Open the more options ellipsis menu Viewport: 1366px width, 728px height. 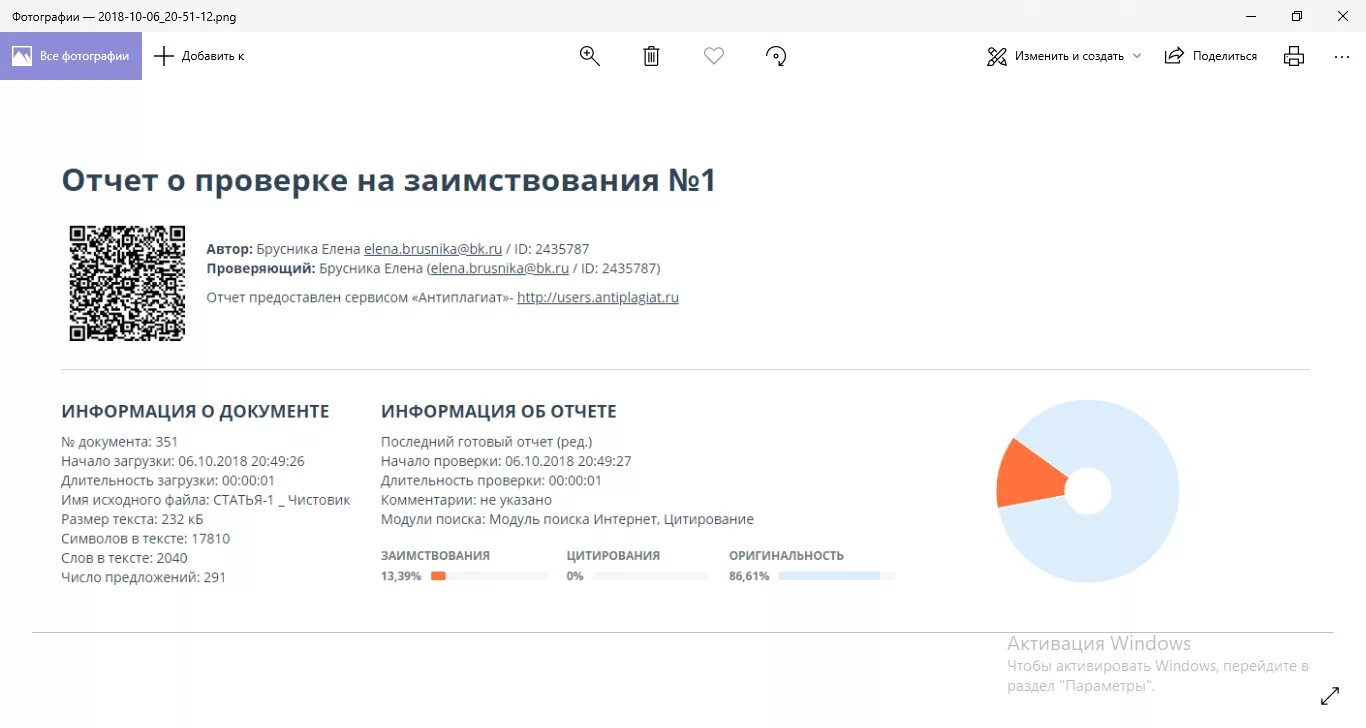tap(1342, 57)
